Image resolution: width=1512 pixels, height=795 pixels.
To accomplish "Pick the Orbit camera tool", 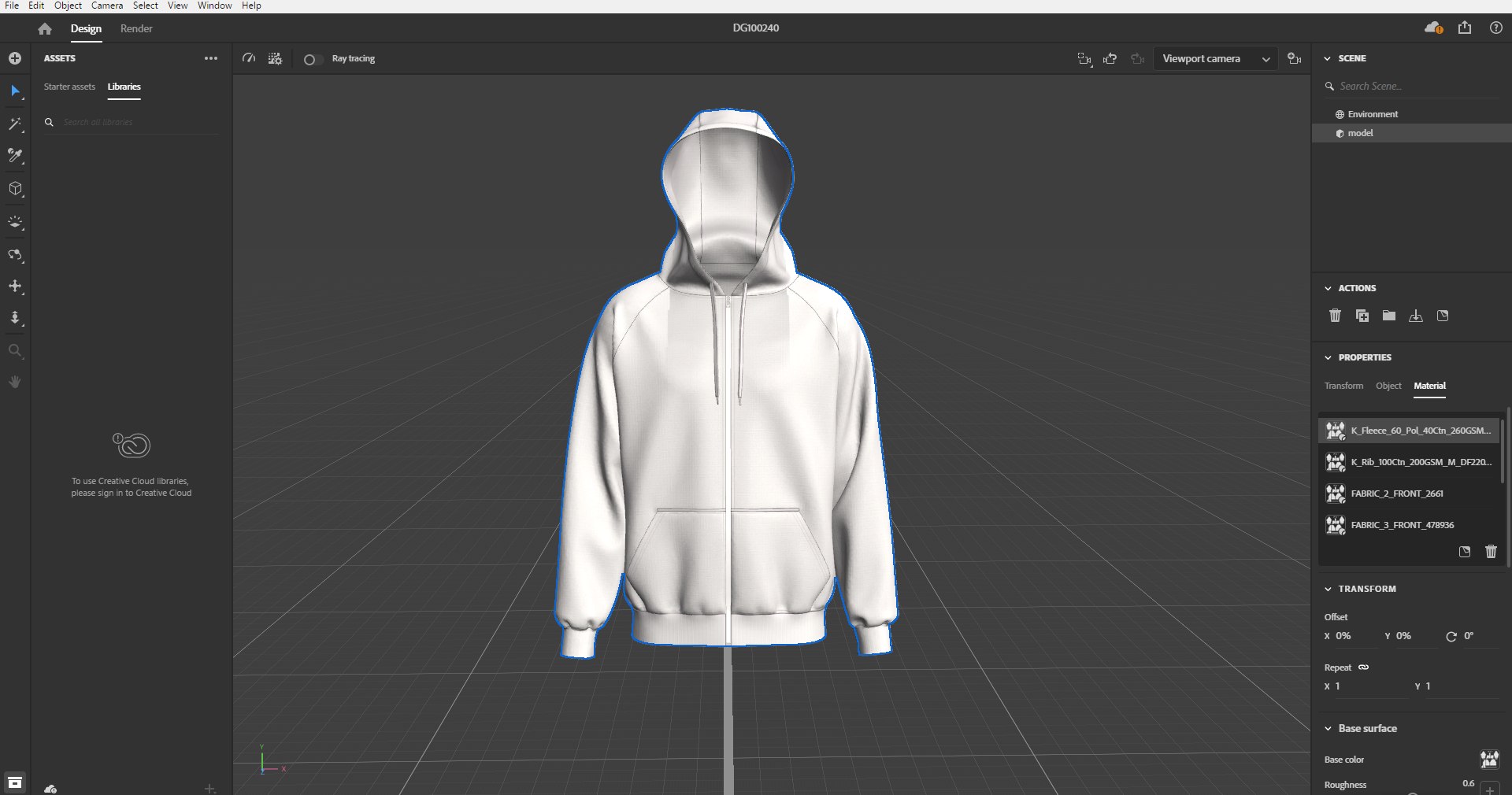I will pyautogui.click(x=15, y=255).
